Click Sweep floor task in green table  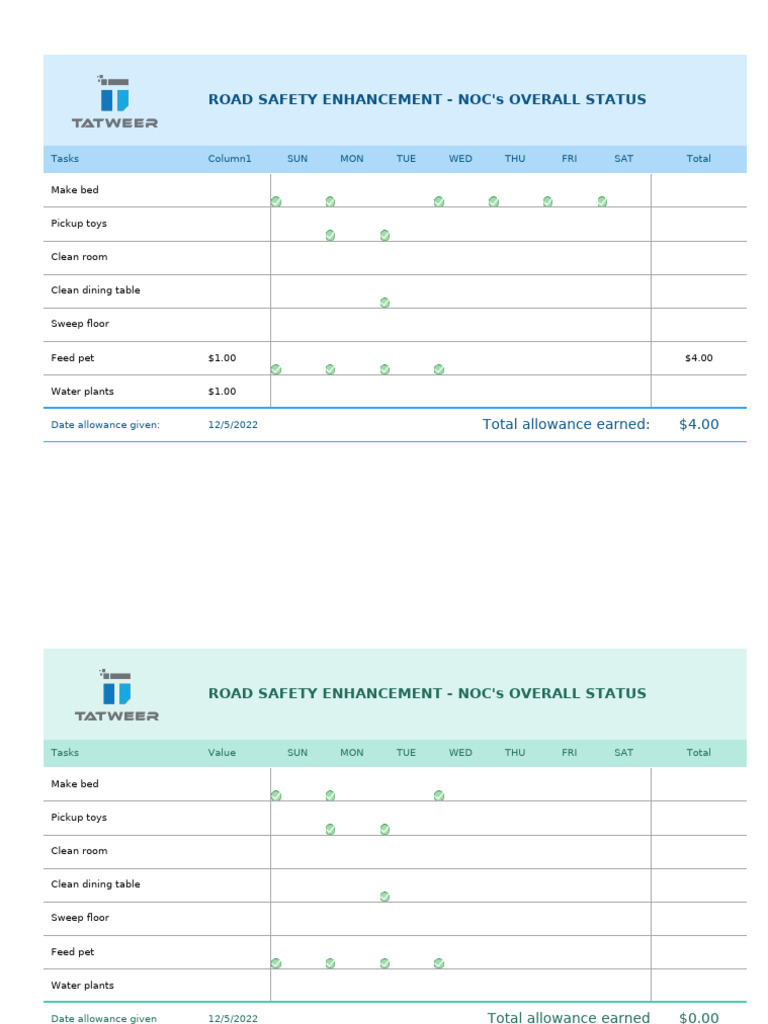click(x=80, y=918)
